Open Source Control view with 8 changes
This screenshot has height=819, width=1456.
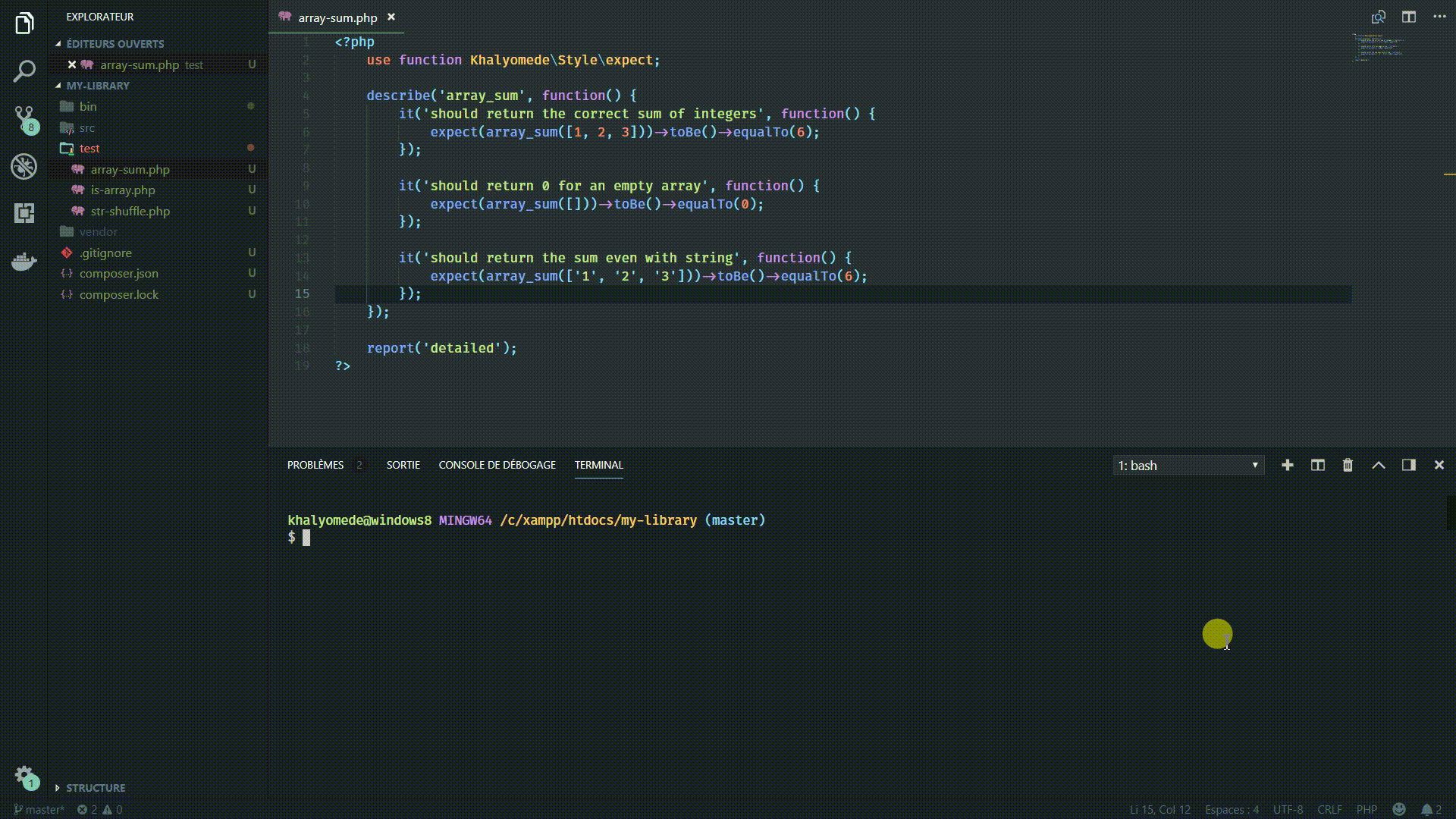coord(24,118)
